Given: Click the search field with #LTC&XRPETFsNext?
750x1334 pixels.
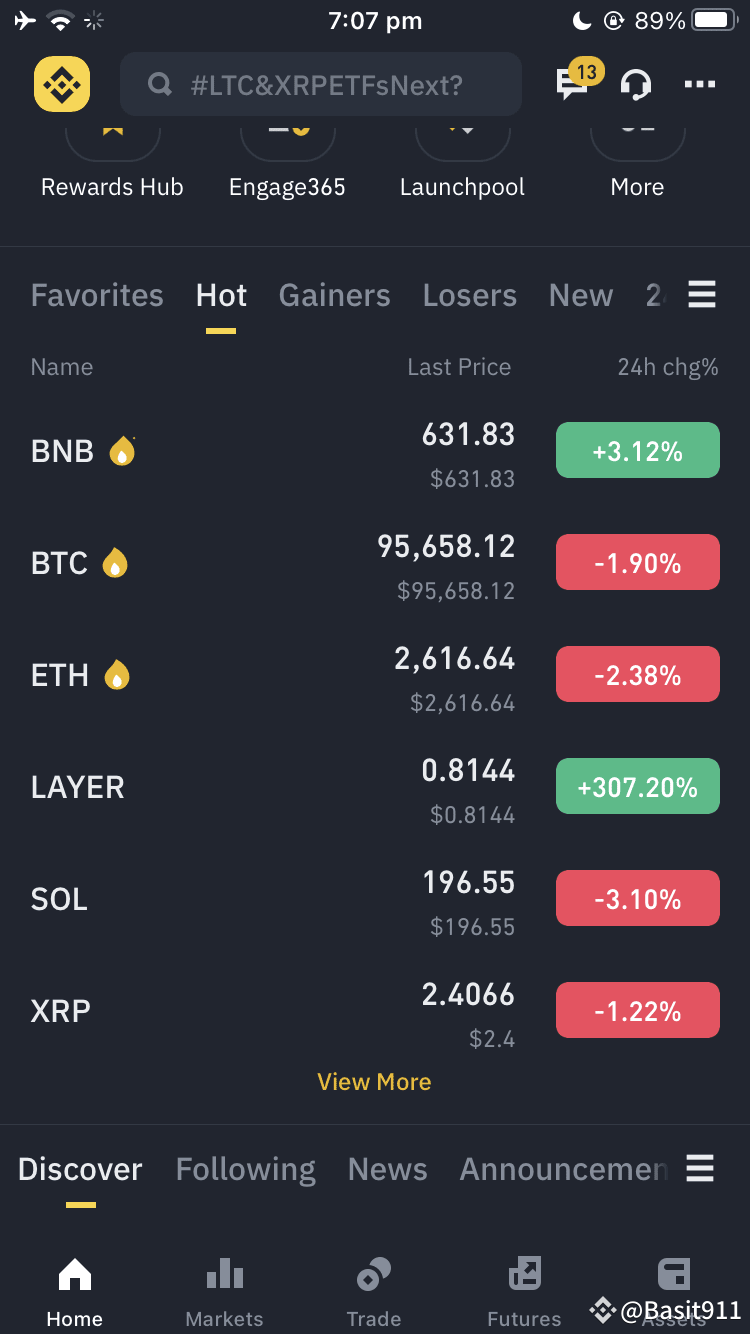Looking at the screenshot, I should pyautogui.click(x=321, y=85).
